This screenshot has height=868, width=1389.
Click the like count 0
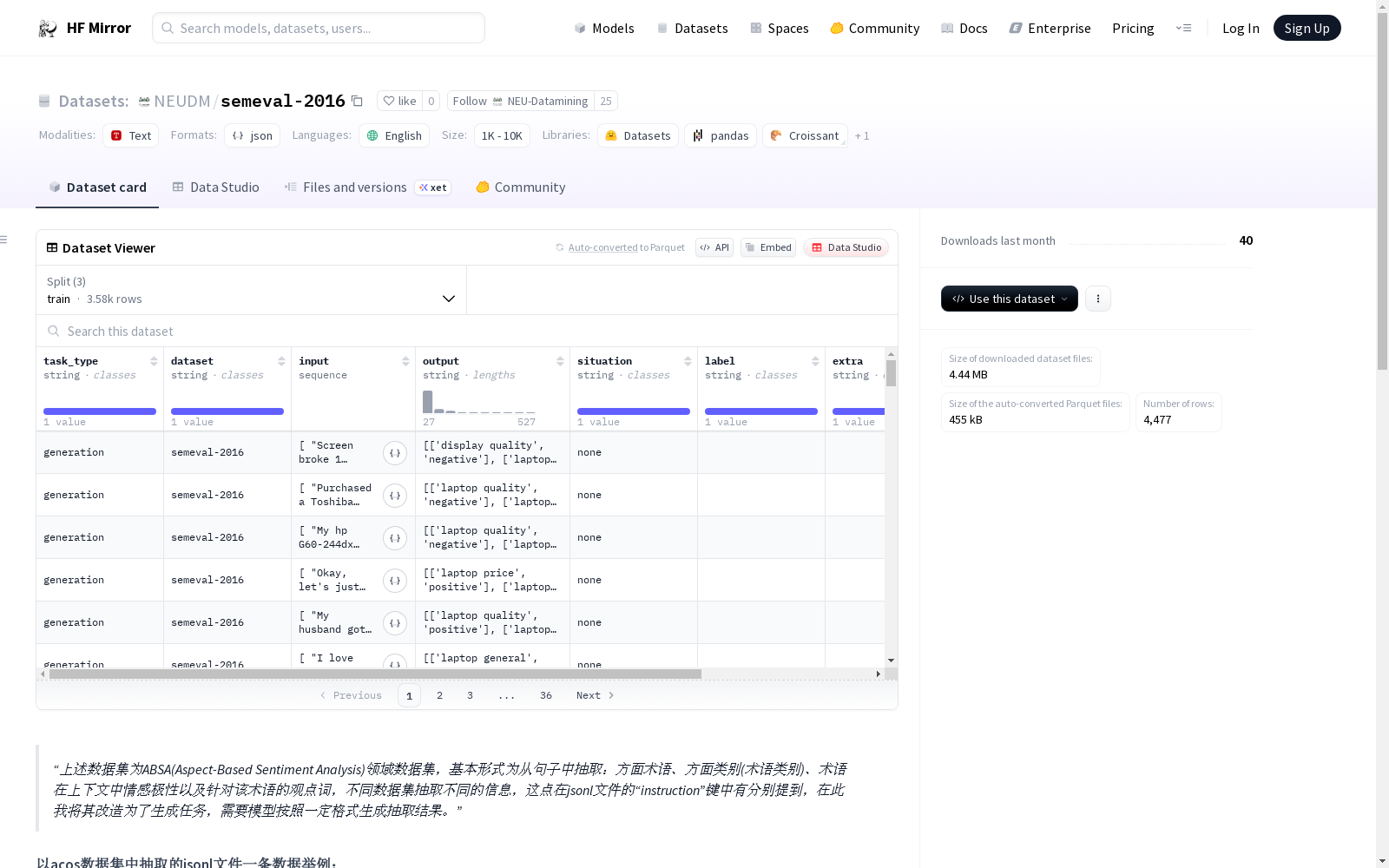point(431,101)
